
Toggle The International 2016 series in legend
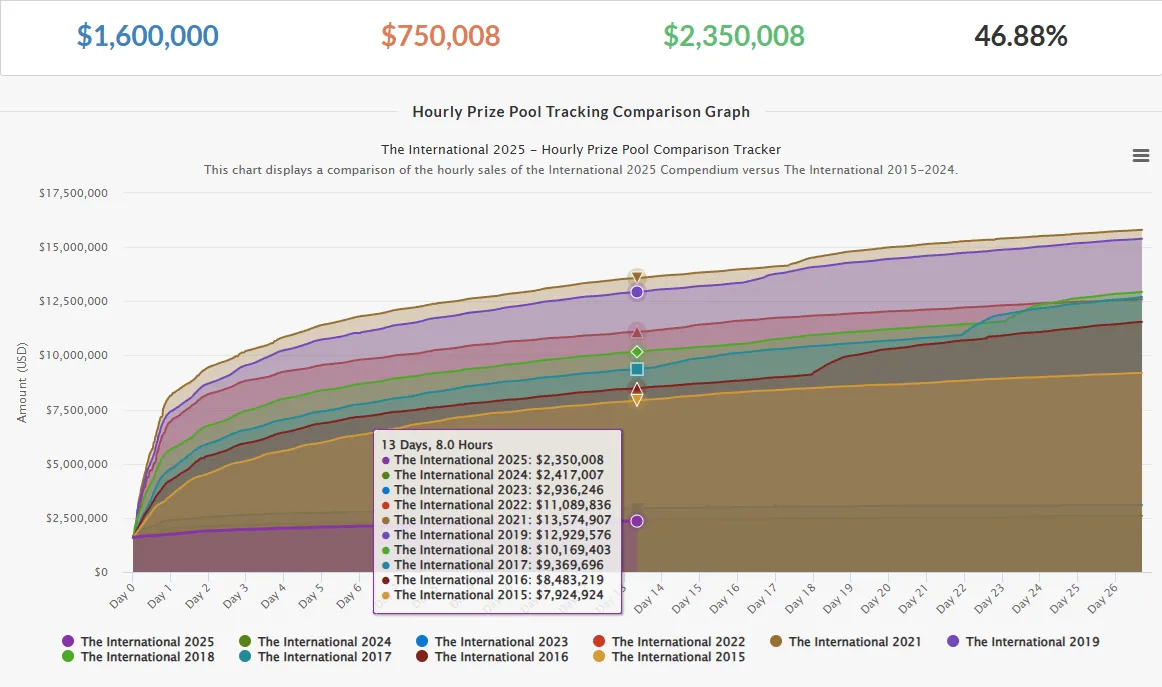(x=492, y=657)
